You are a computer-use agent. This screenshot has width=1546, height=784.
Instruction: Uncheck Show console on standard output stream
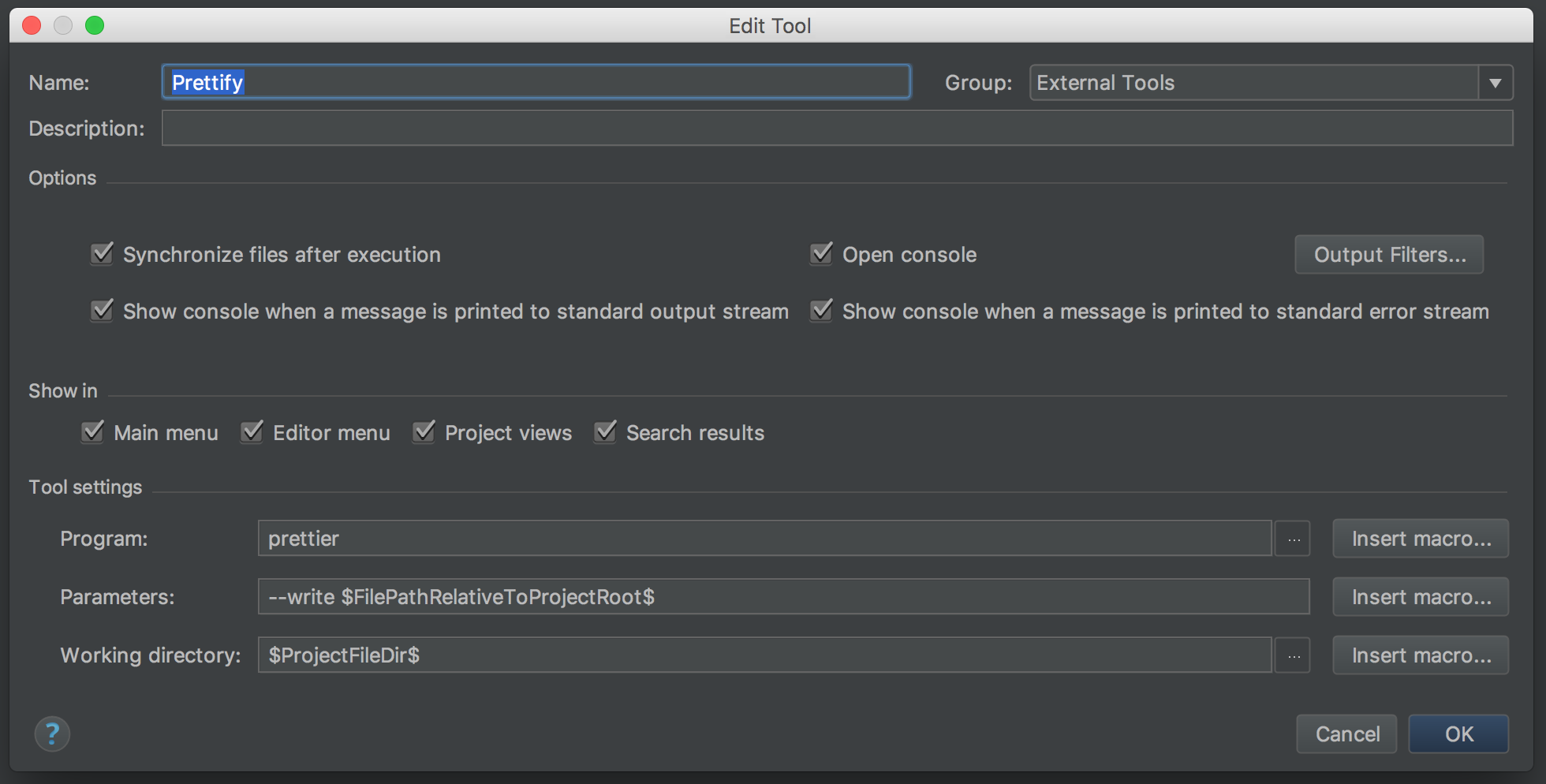tap(102, 311)
